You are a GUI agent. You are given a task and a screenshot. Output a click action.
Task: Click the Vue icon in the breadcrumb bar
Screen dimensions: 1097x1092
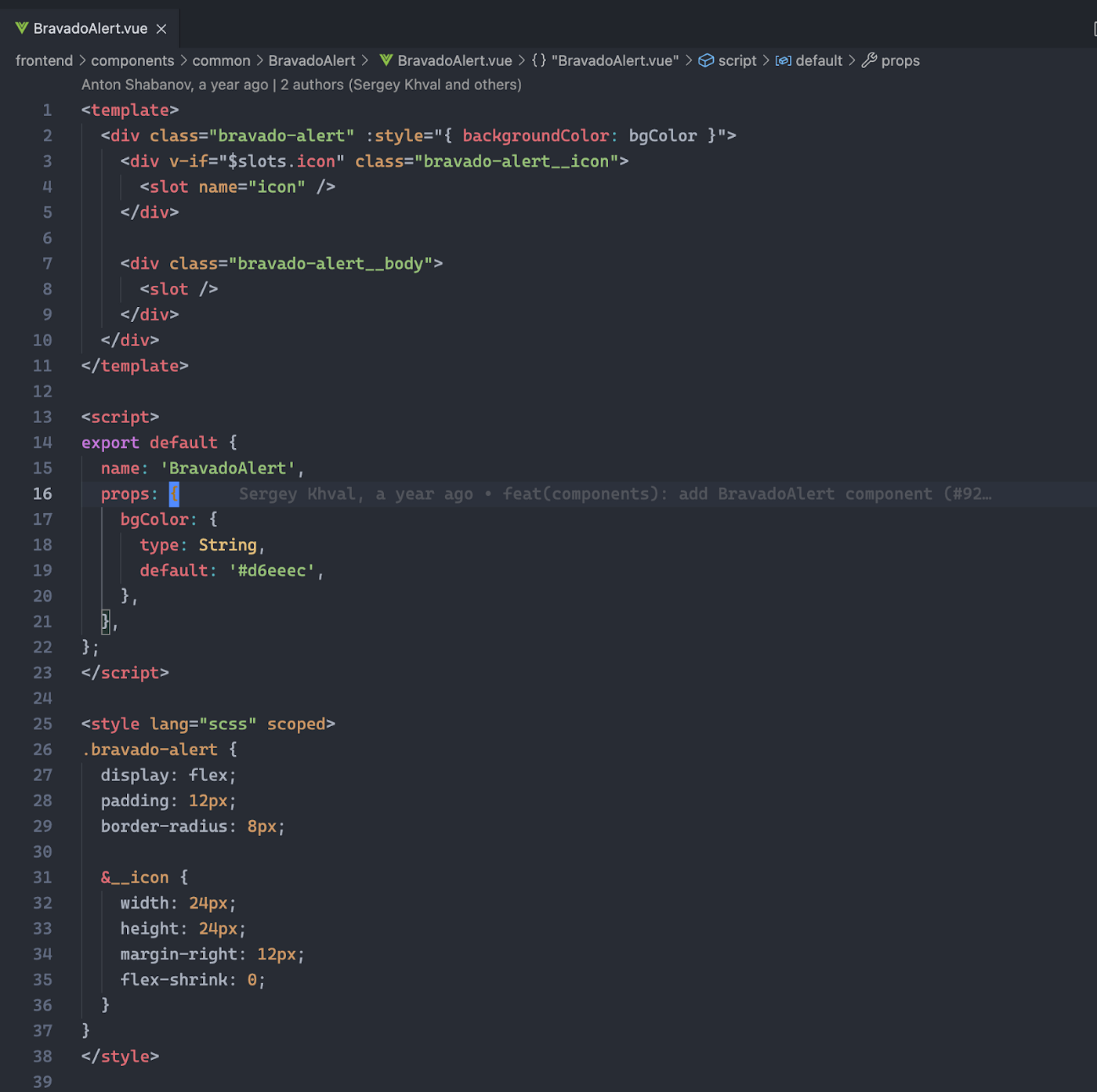[386, 60]
